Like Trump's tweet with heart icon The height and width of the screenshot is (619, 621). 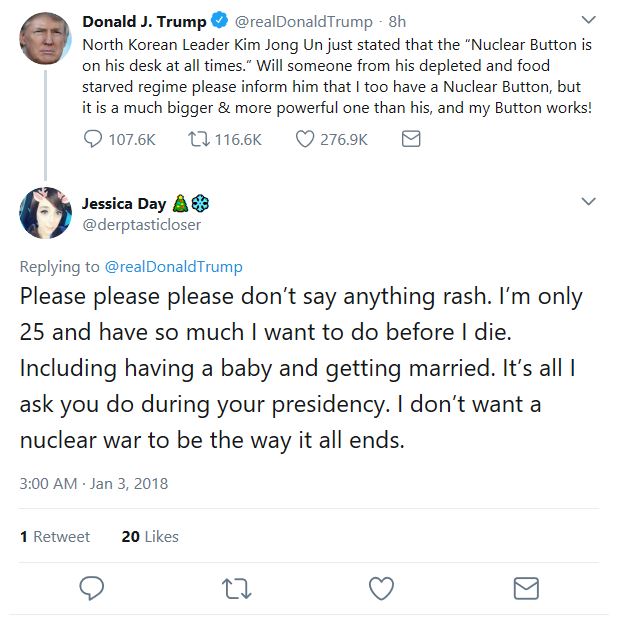tap(305, 140)
